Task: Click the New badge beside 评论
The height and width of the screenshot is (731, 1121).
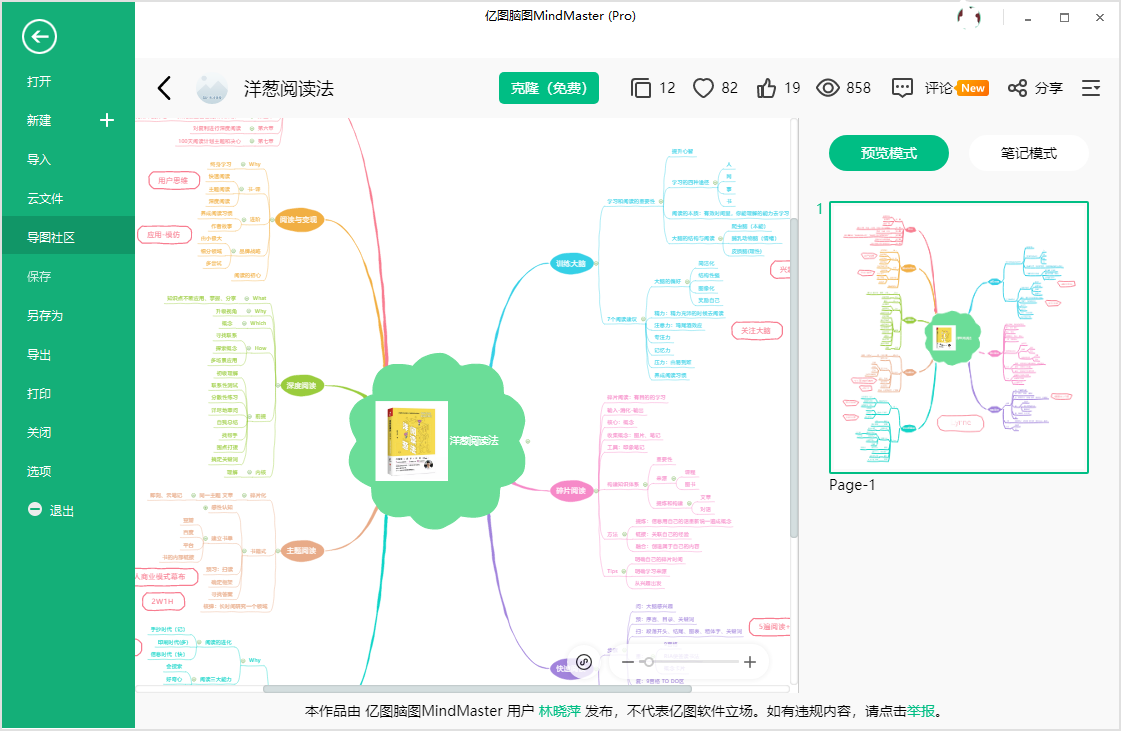Action: coord(972,88)
